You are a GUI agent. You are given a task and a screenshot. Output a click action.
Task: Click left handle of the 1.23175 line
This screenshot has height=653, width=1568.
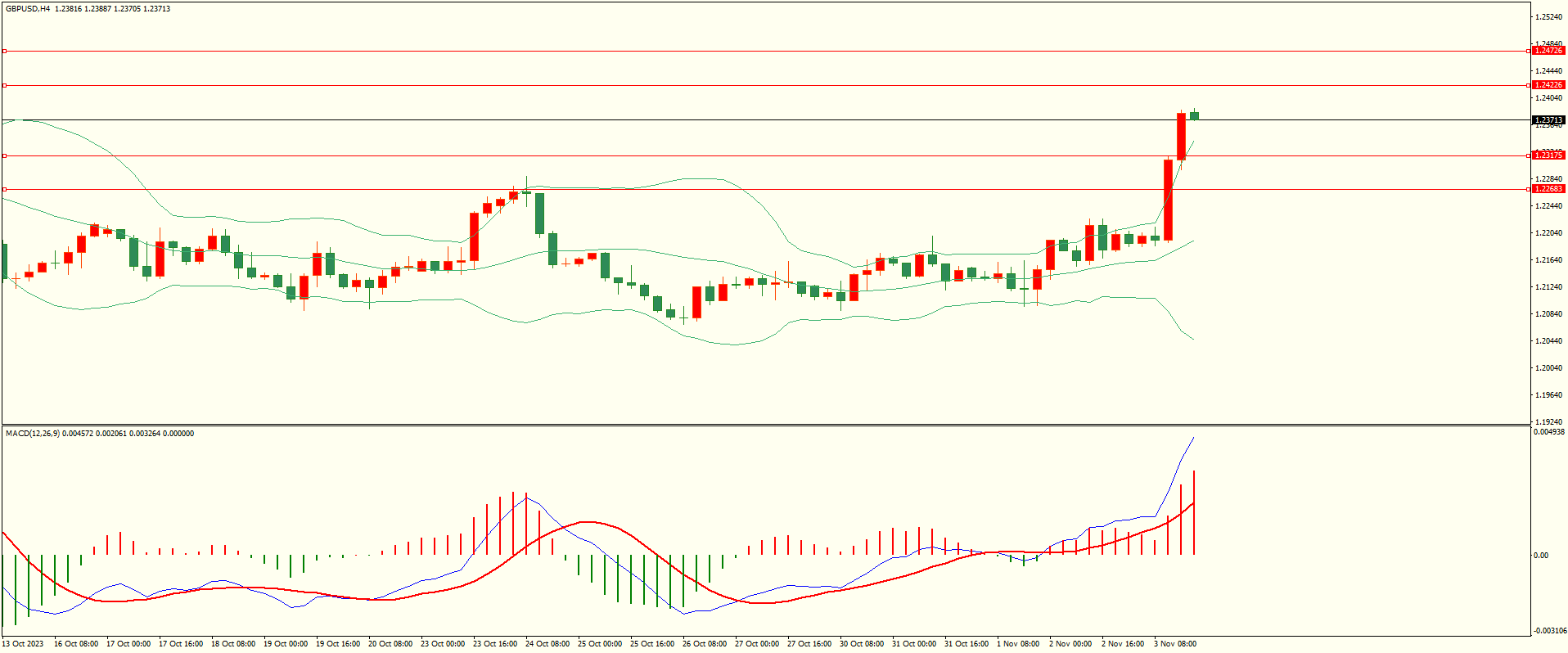point(4,155)
